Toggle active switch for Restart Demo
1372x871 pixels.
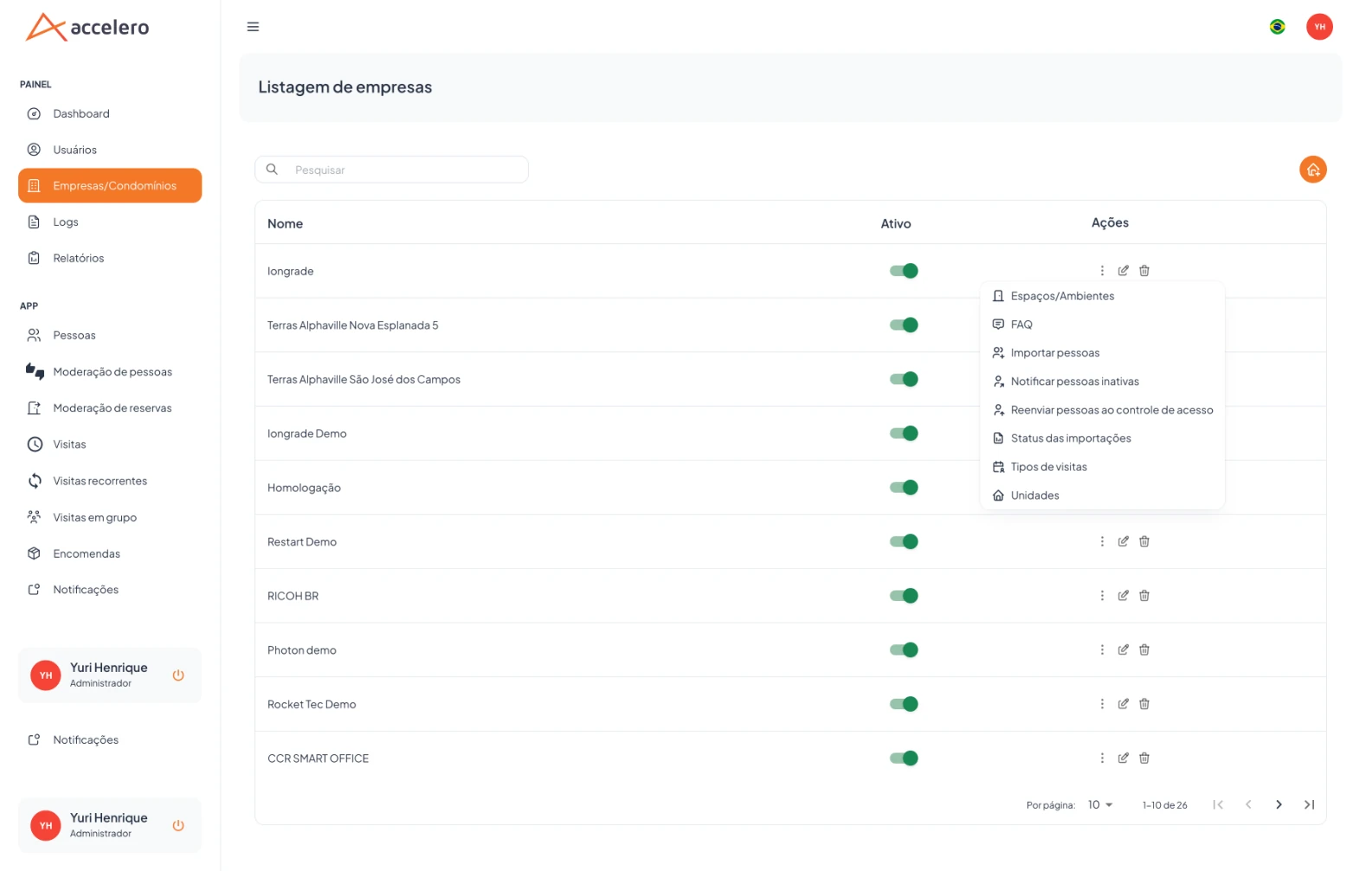(904, 542)
